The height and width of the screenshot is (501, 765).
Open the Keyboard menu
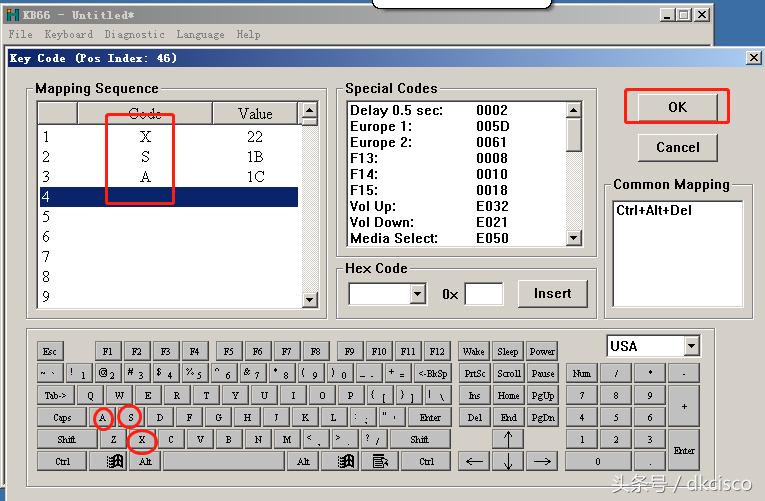pos(68,34)
